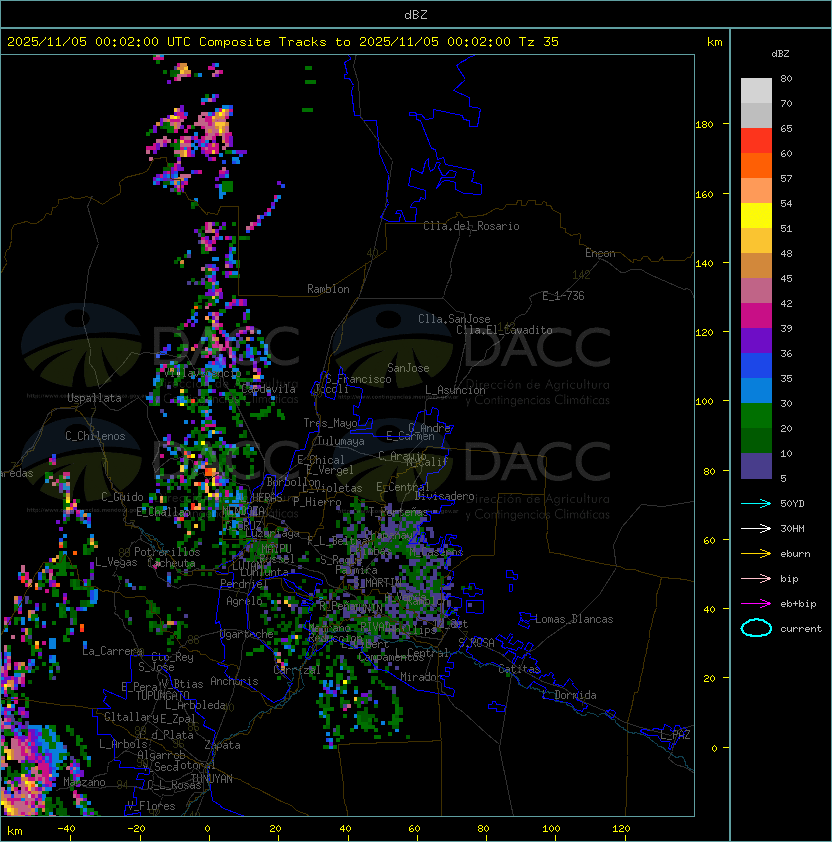Click the magenta eb+bip arrow legend icon
The image size is (832, 842).
point(756,604)
